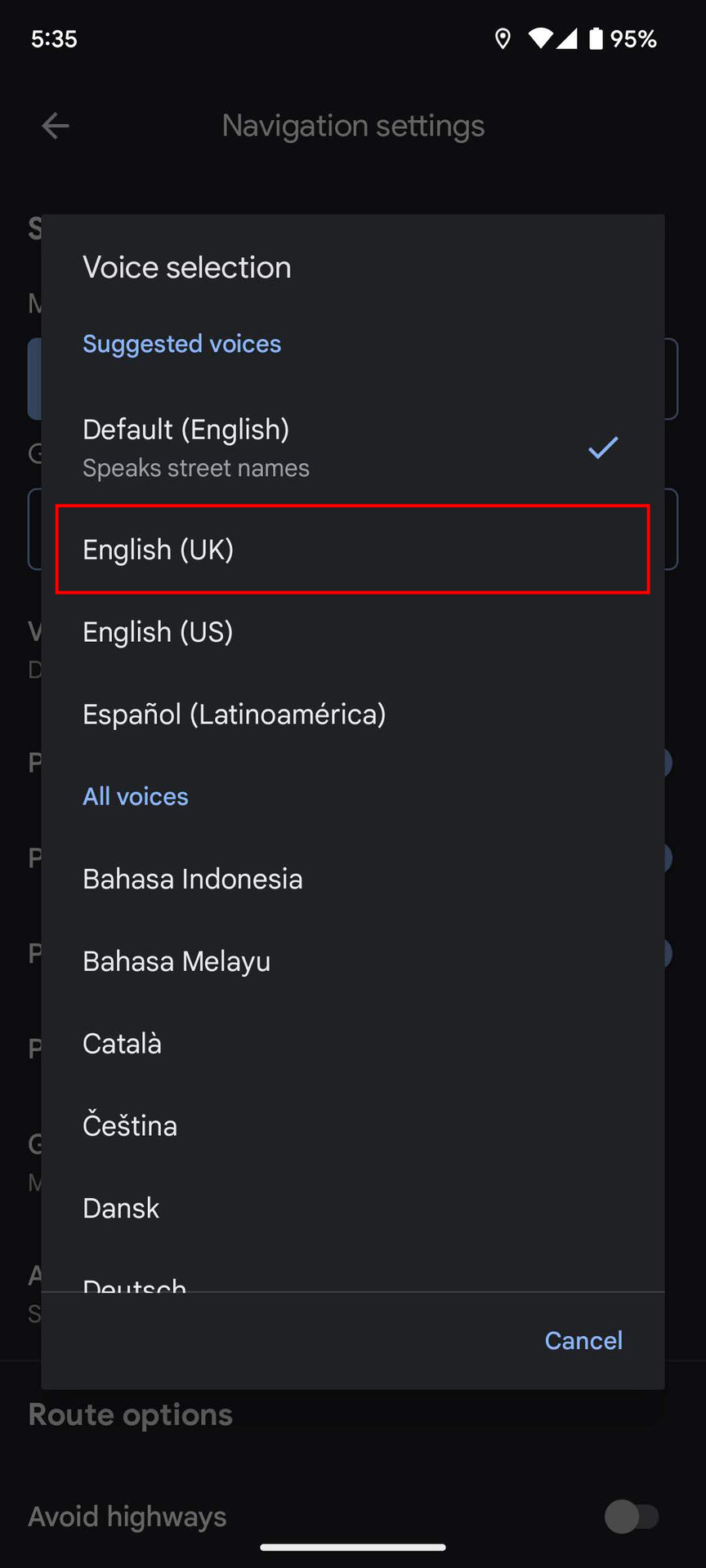Tap the battery status icon

tap(597, 38)
